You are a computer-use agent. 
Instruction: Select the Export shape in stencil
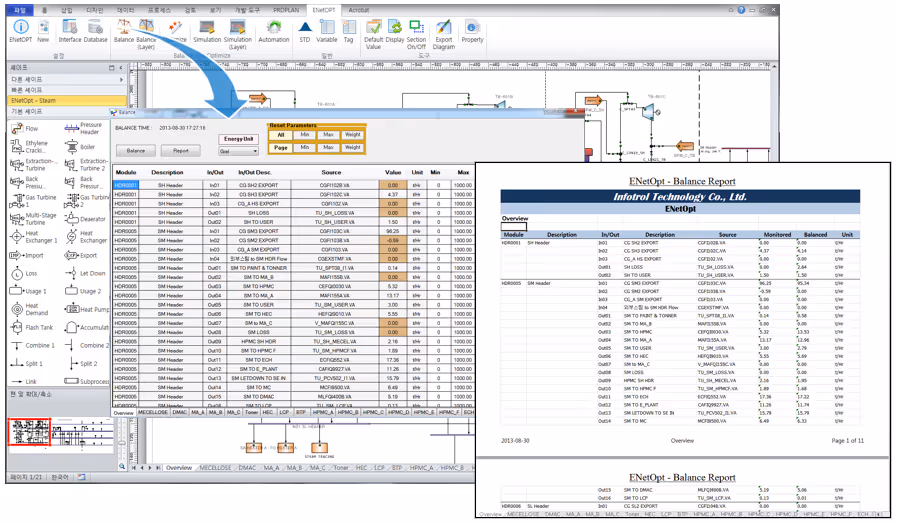point(81,255)
